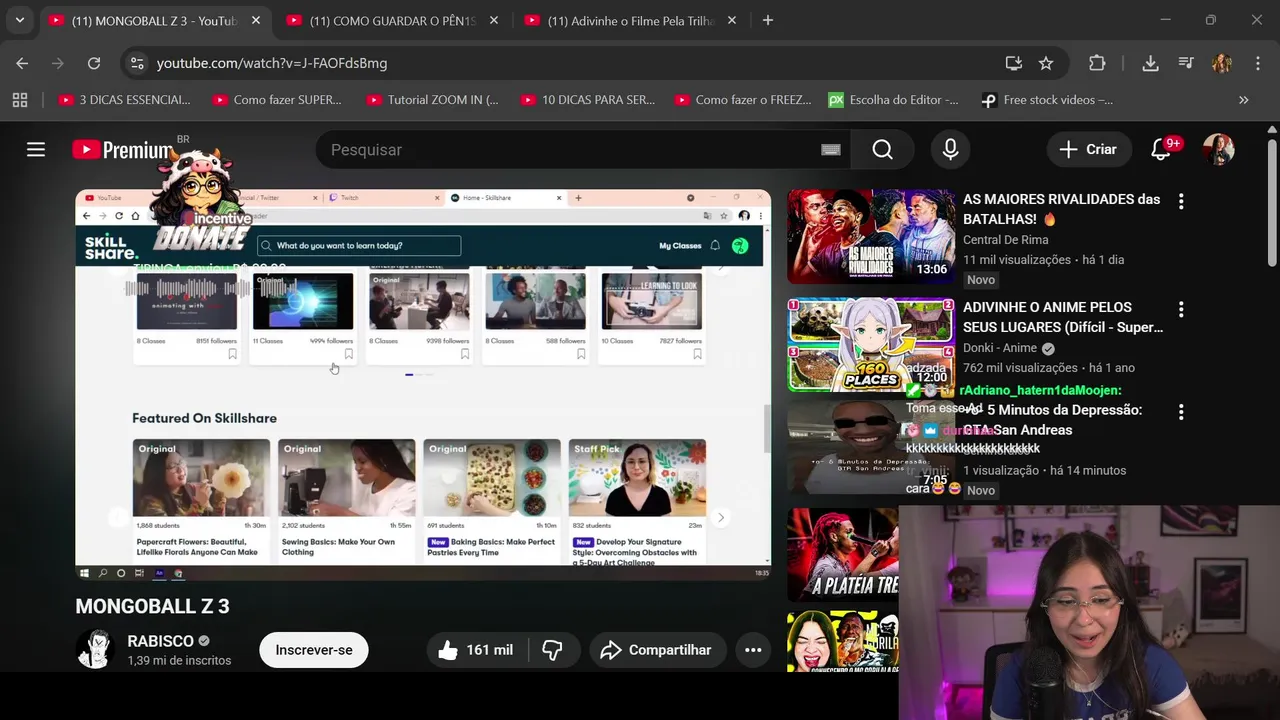Open tab search dropdown arrow

[19, 20]
